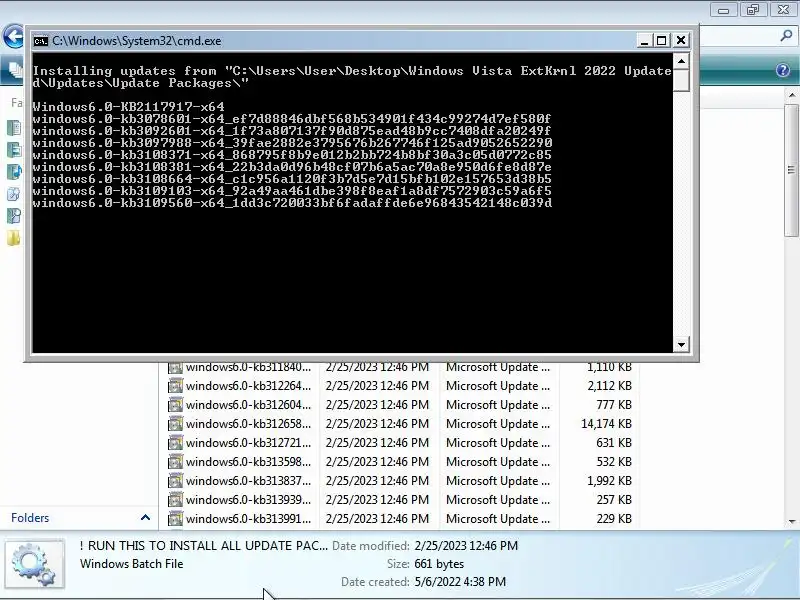Screen dimensions: 800x600
Task: Click the batch file gear icon in details pane
Action: pyautogui.click(x=34, y=565)
